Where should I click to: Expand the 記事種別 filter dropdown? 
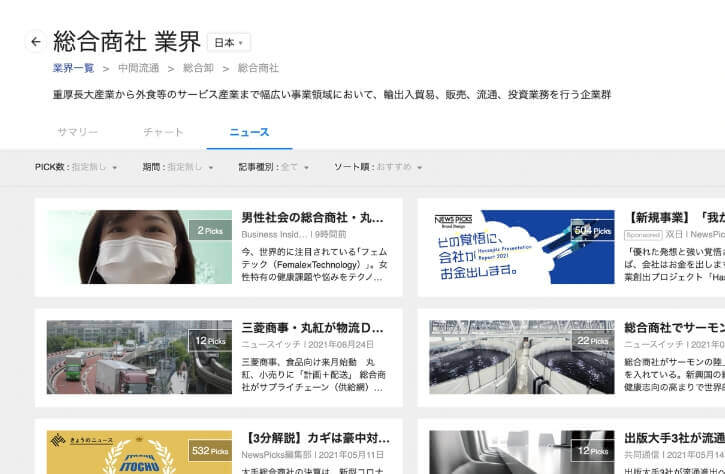click(273, 167)
